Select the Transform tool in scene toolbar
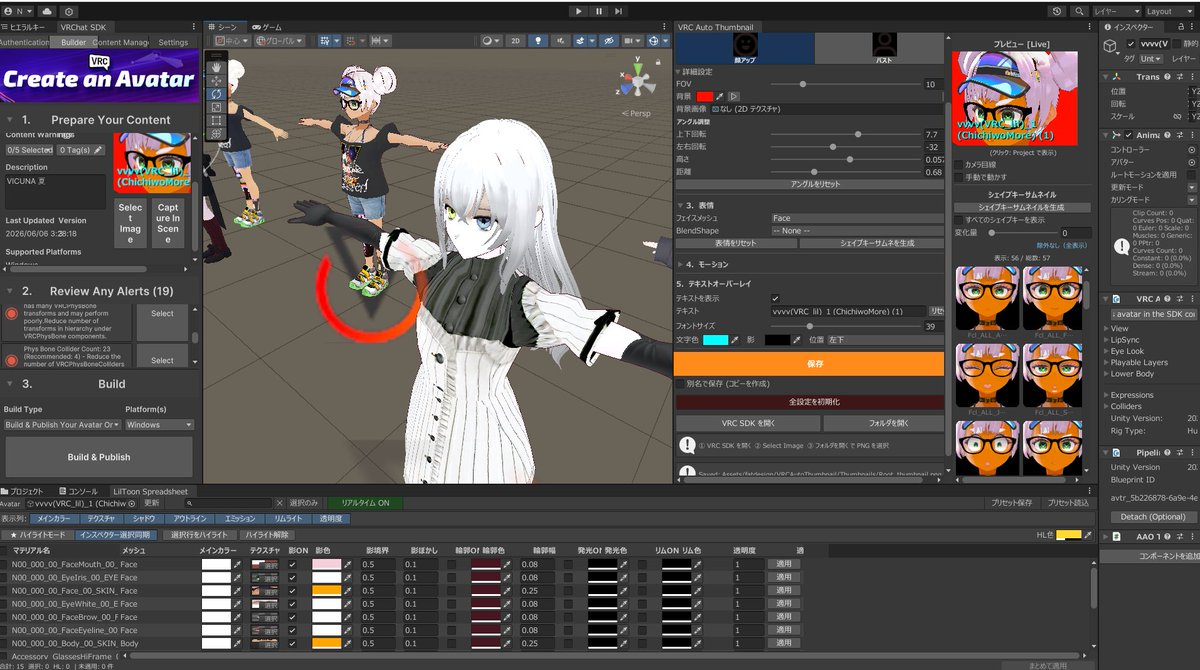This screenshot has height=670, width=1200. click(x=216, y=132)
